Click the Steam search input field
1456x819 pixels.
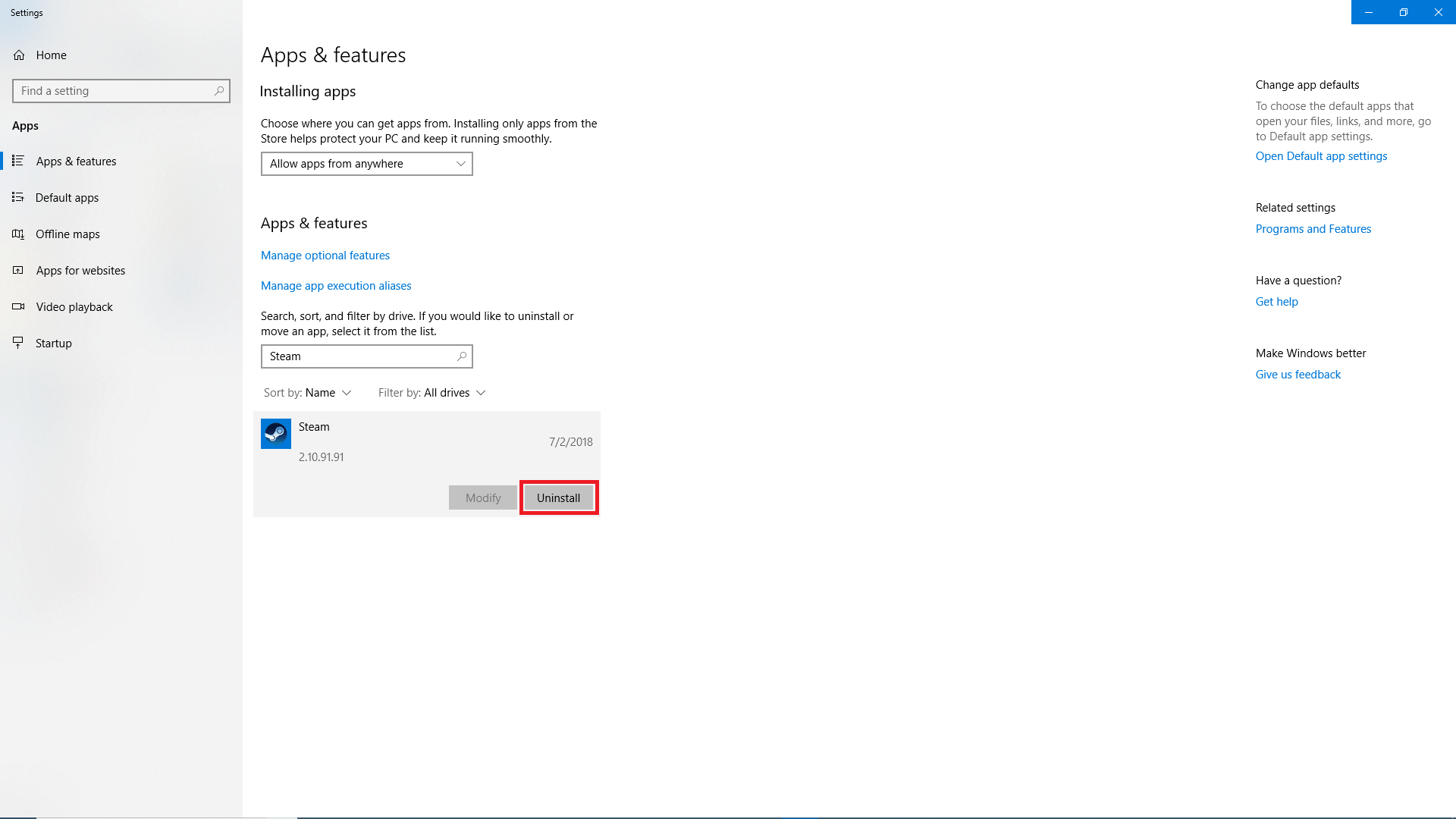(366, 356)
